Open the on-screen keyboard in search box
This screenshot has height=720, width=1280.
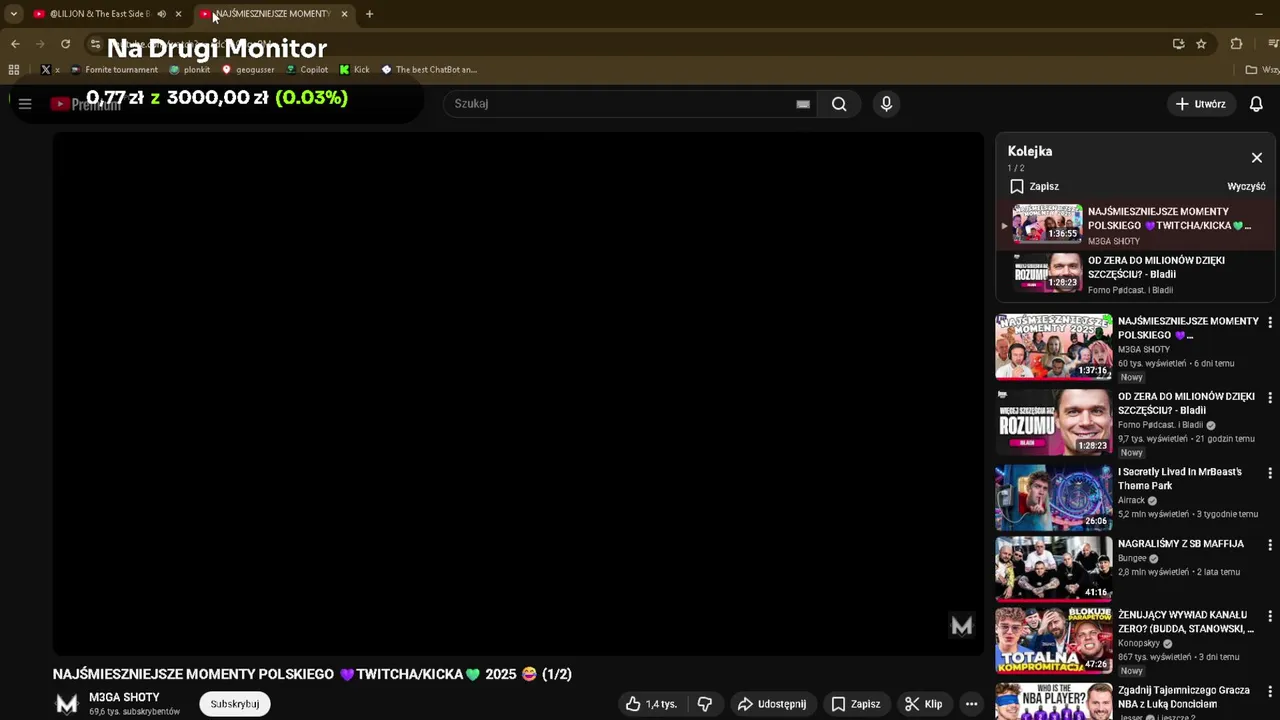click(802, 104)
